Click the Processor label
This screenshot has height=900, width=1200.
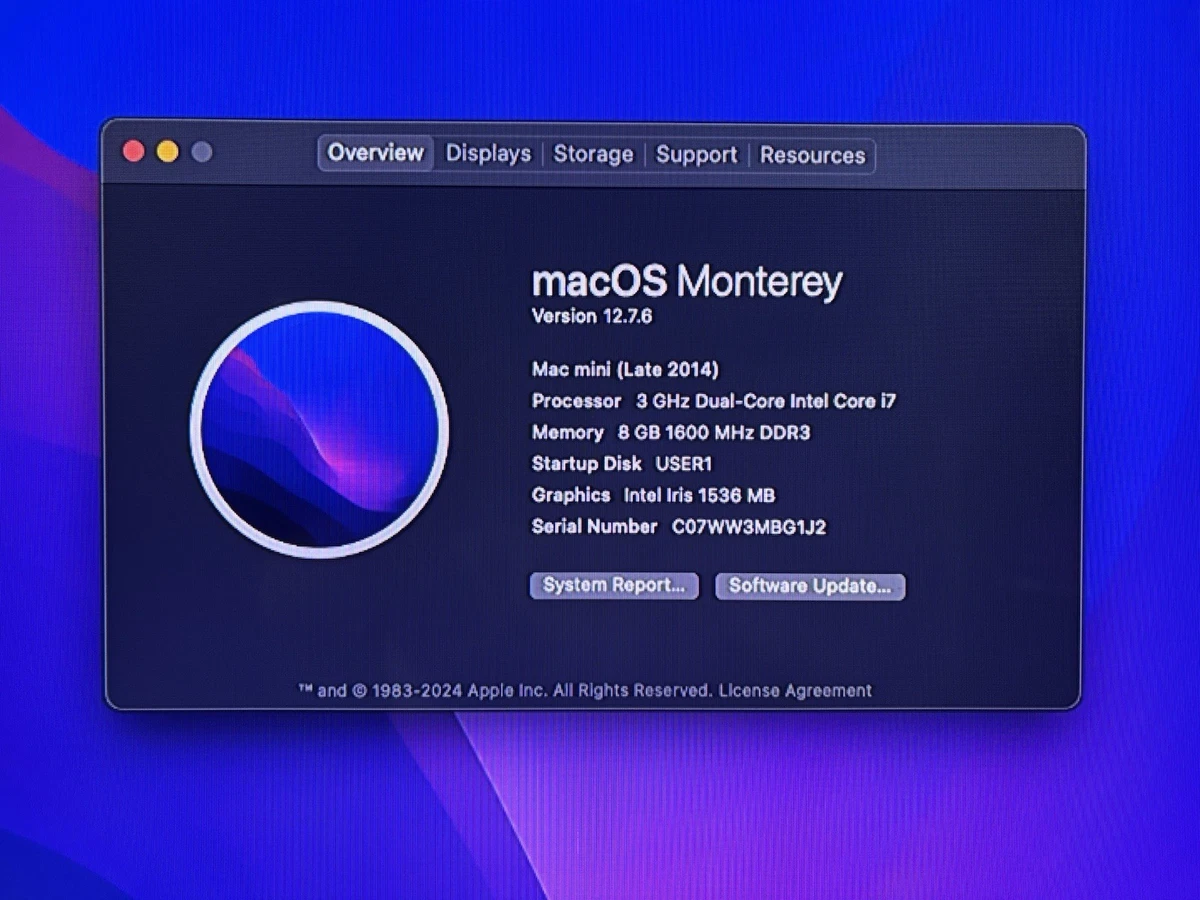coord(576,401)
